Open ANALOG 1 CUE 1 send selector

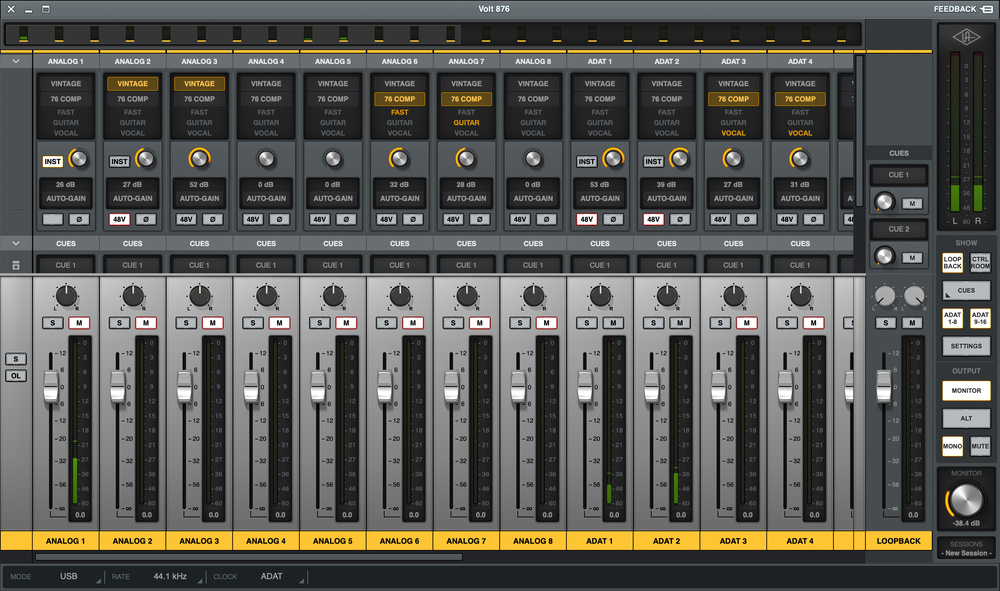tap(66, 265)
